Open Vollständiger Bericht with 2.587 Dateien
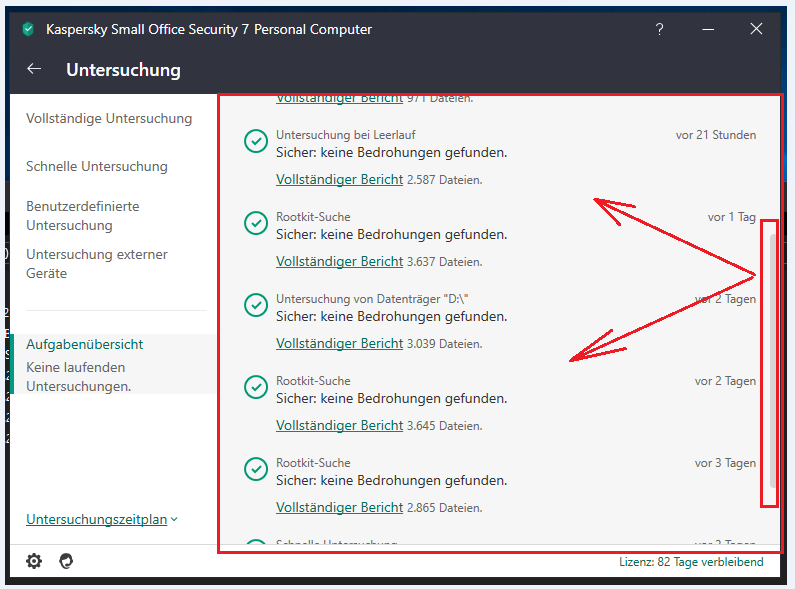Screen dimensions: 795x589 [x=339, y=179]
